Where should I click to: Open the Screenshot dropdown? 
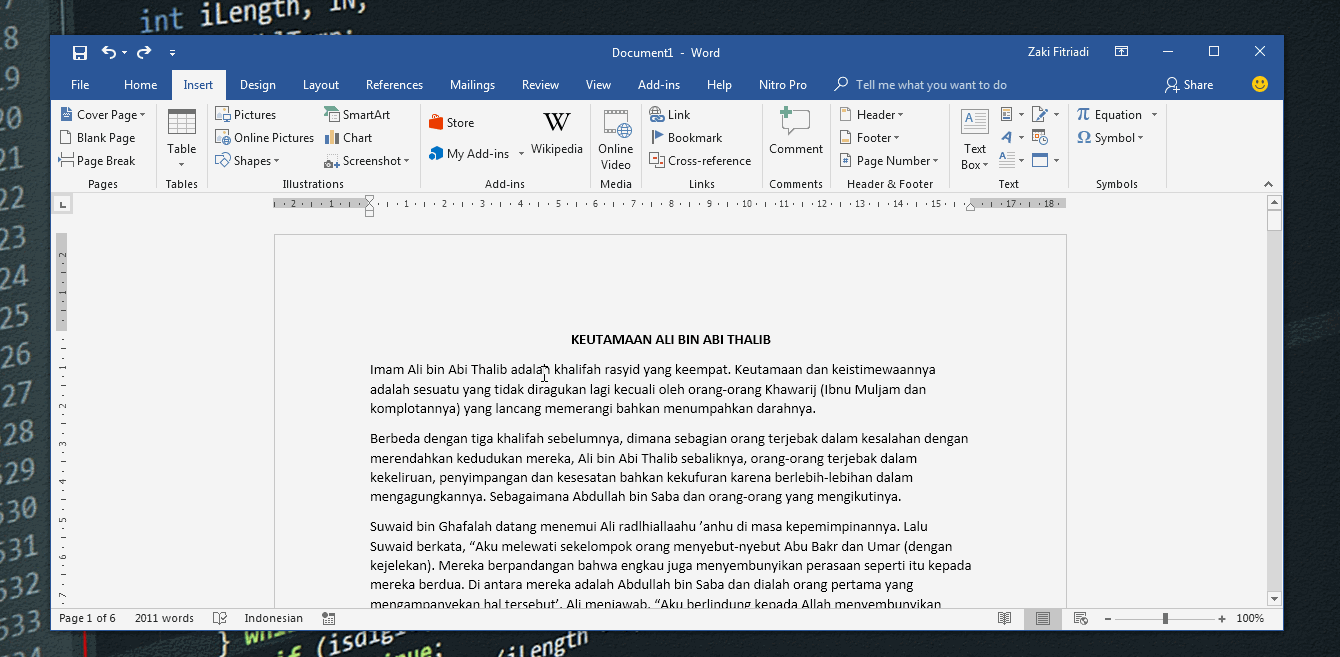point(367,161)
